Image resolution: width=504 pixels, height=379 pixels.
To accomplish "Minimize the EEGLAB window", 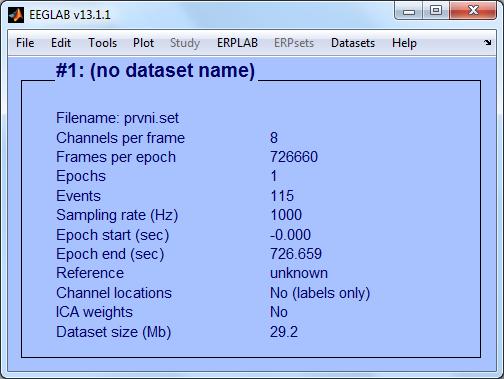I will [409, 11].
